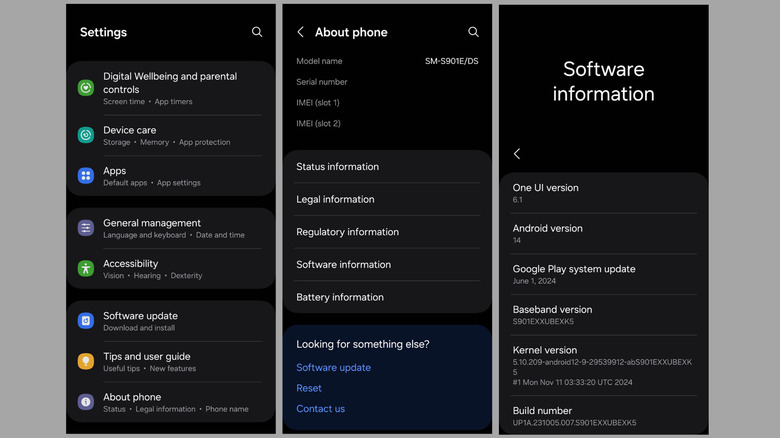Open Battery information
The height and width of the screenshot is (438, 780).
387,297
